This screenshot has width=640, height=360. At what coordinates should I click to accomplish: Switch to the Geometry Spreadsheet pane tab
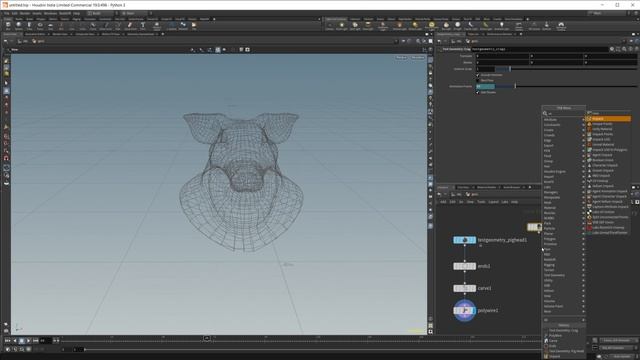(x=140, y=34)
